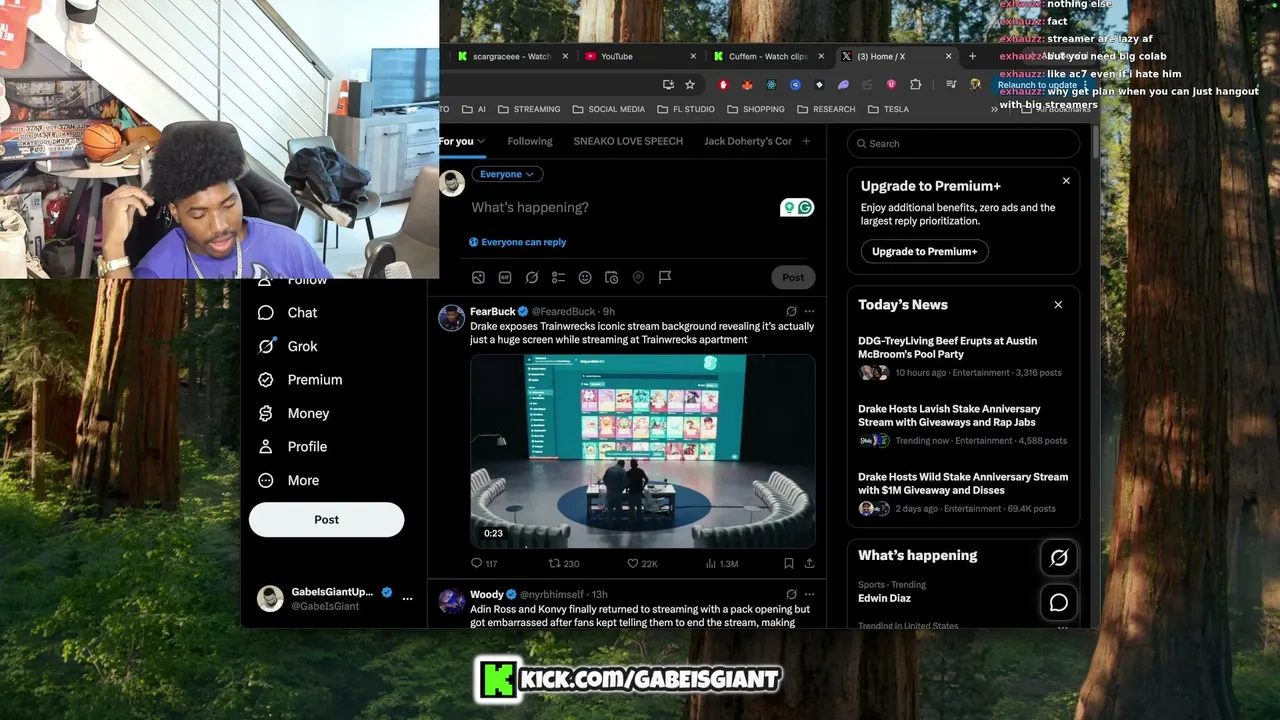Focus the X Search field
The height and width of the screenshot is (720, 1280).
click(963, 144)
